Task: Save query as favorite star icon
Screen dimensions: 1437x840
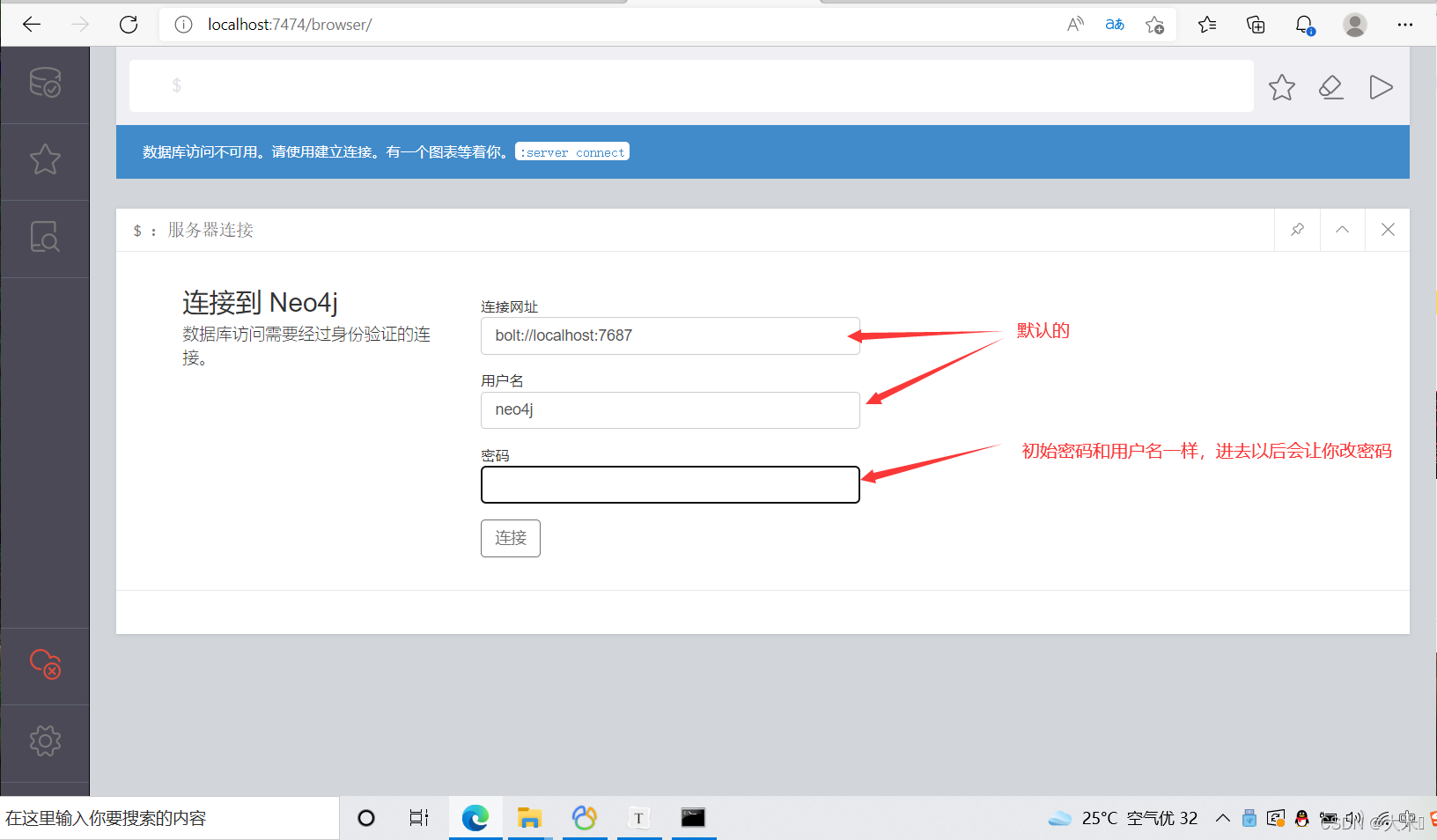Action: (x=1282, y=87)
